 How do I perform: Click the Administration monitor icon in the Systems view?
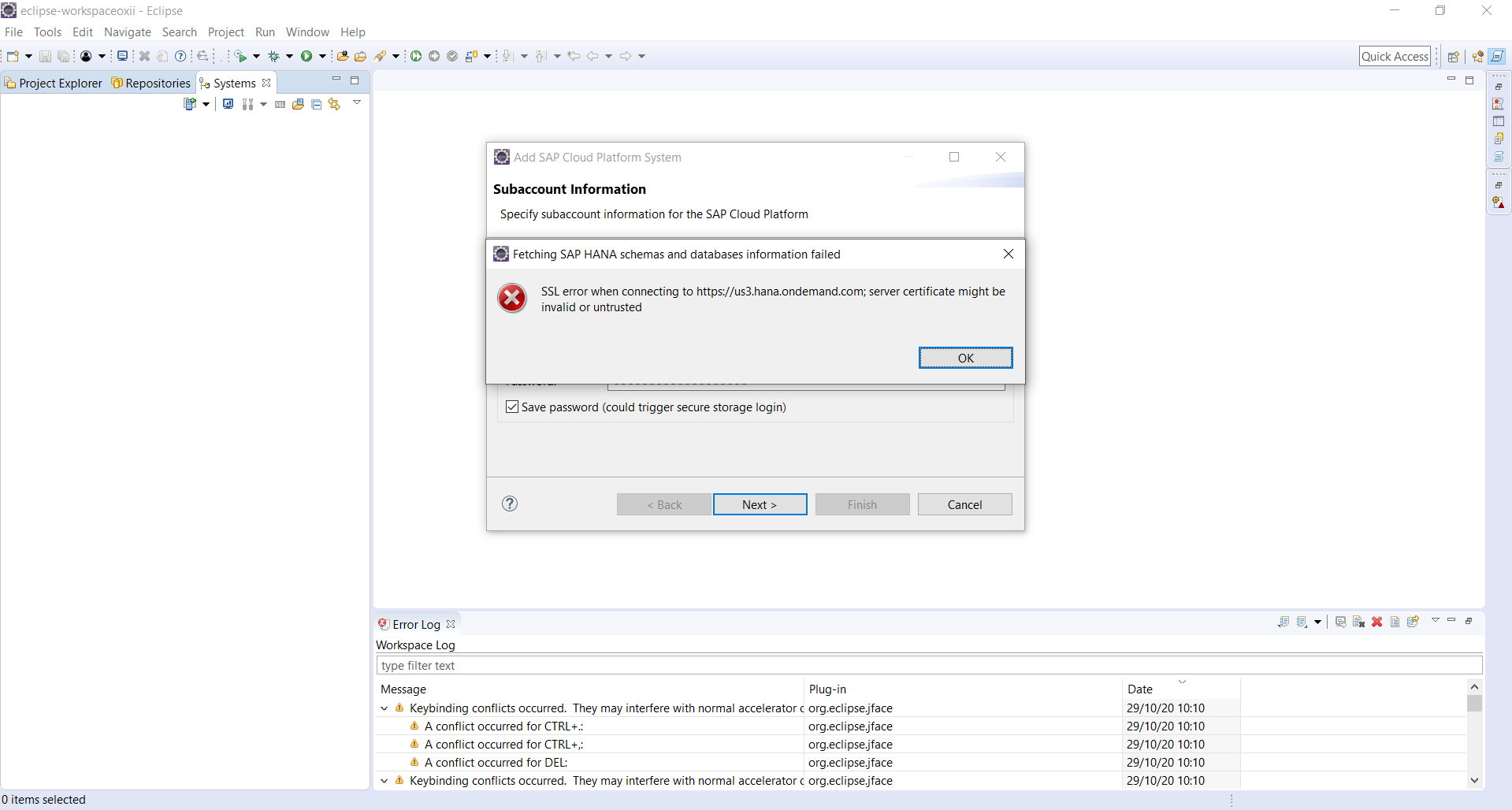[228, 104]
